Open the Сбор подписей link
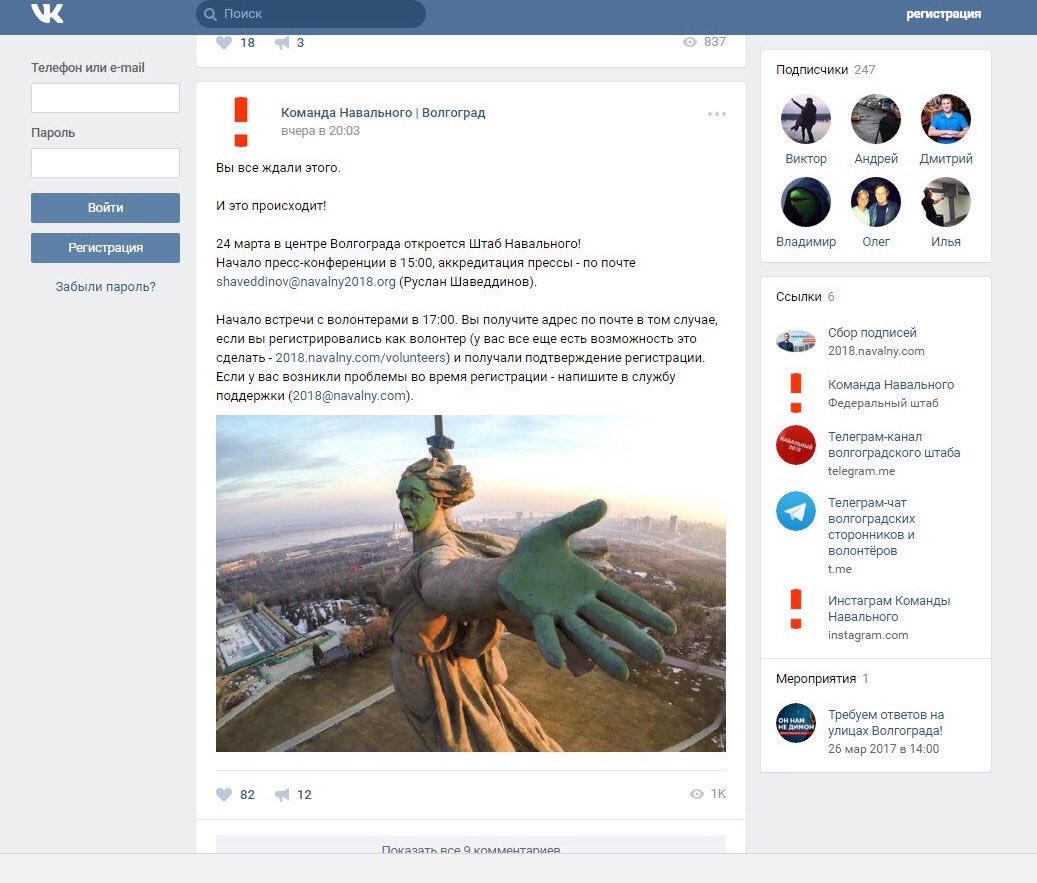The image size is (1037, 883). point(872,333)
